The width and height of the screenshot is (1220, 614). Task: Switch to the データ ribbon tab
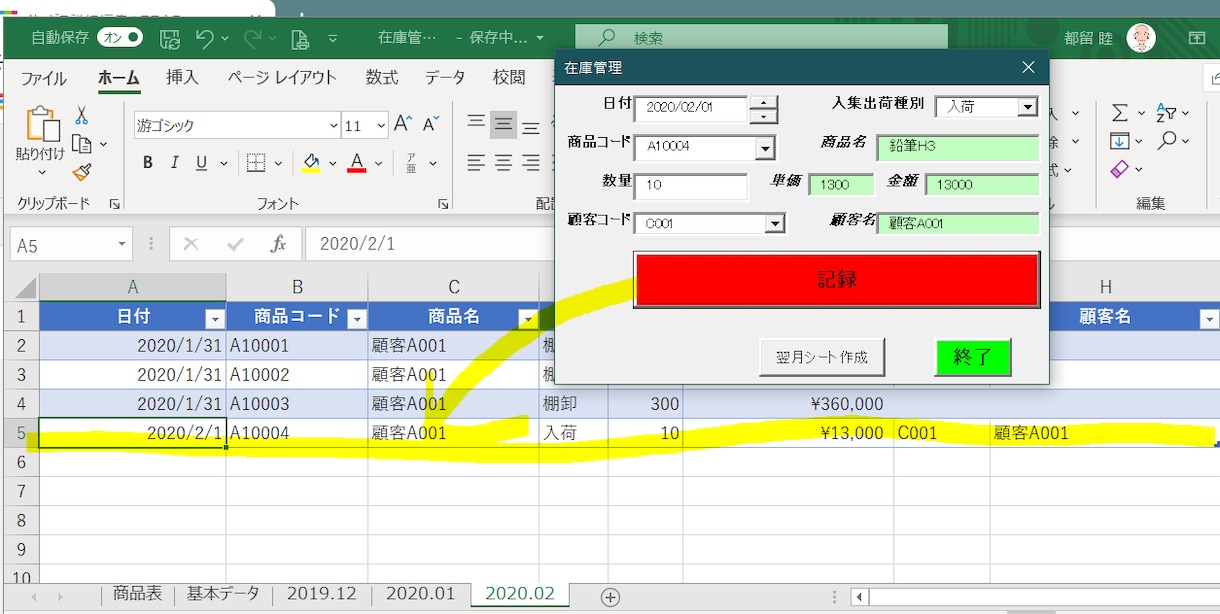pyautogui.click(x=445, y=78)
